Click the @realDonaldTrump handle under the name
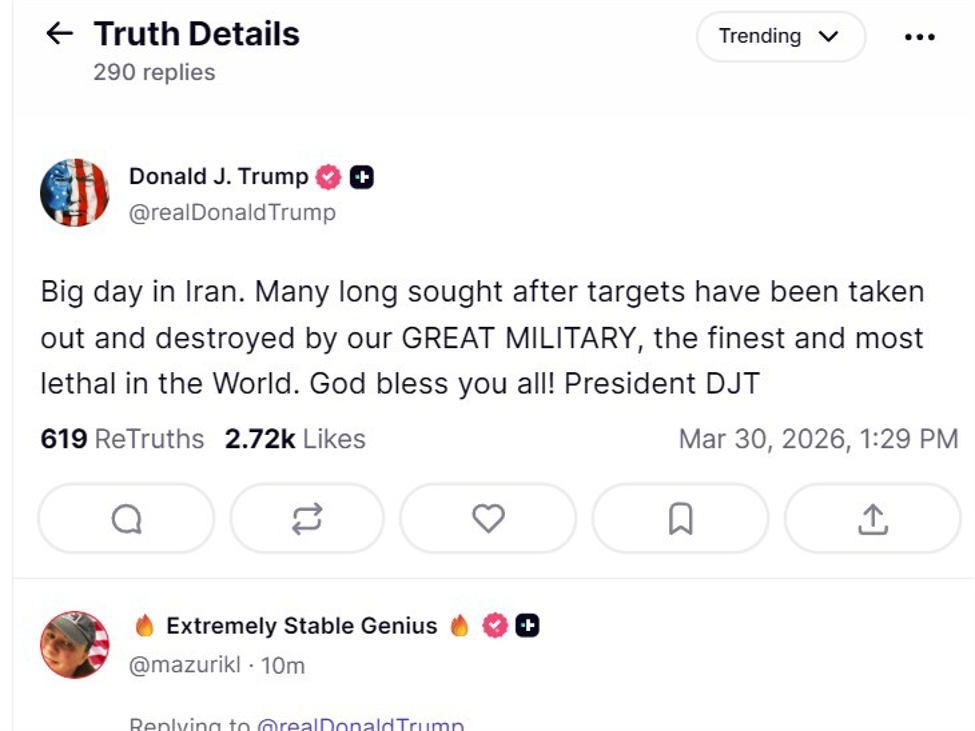 [x=232, y=212]
